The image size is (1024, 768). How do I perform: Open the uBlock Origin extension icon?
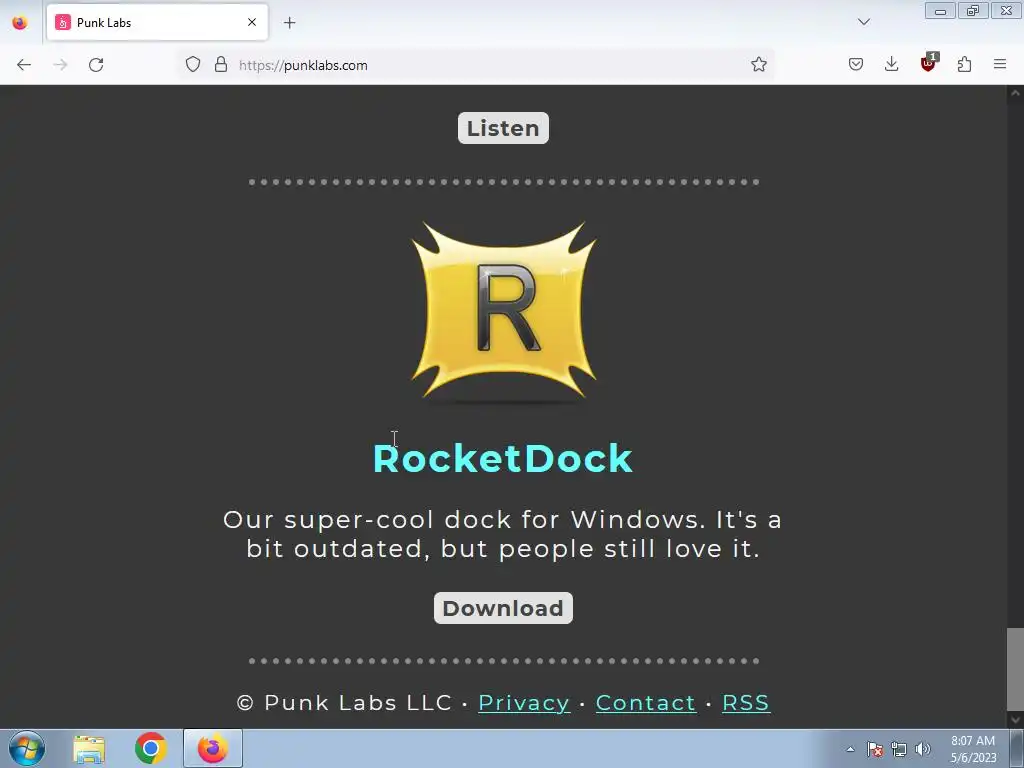point(928,63)
